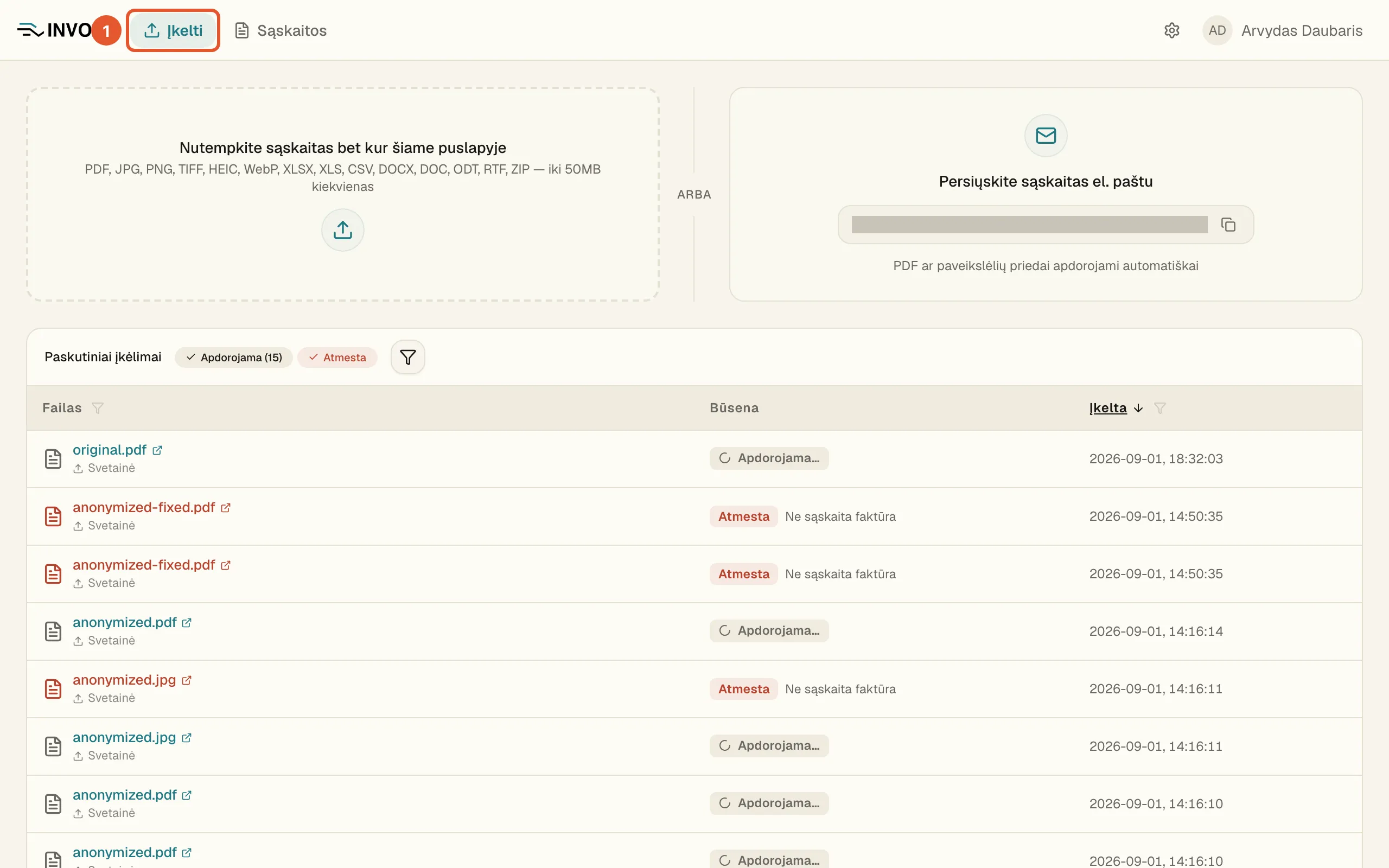Open the settings gear
Screen dimensions: 1389x868
pos(1171,30)
